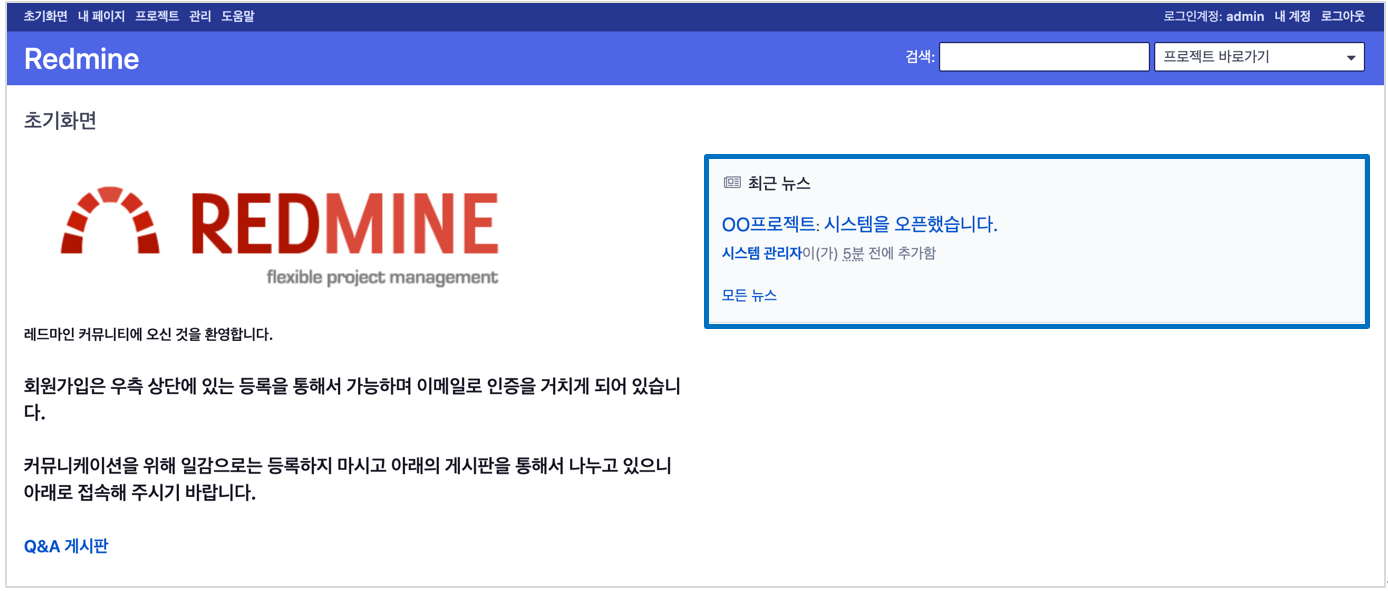This screenshot has height=591, width=1388.
Task: Click 로그아웃 to sign out
Action: [1342, 16]
